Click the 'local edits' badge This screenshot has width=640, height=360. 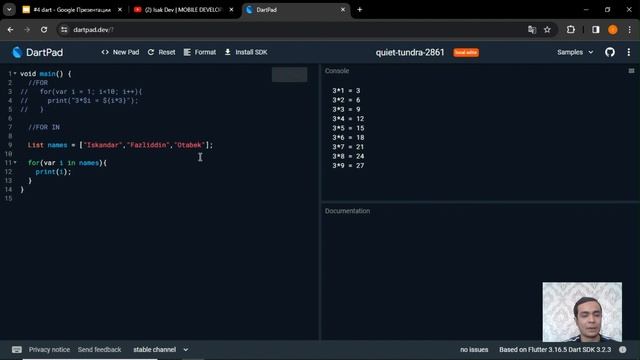[x=466, y=53]
